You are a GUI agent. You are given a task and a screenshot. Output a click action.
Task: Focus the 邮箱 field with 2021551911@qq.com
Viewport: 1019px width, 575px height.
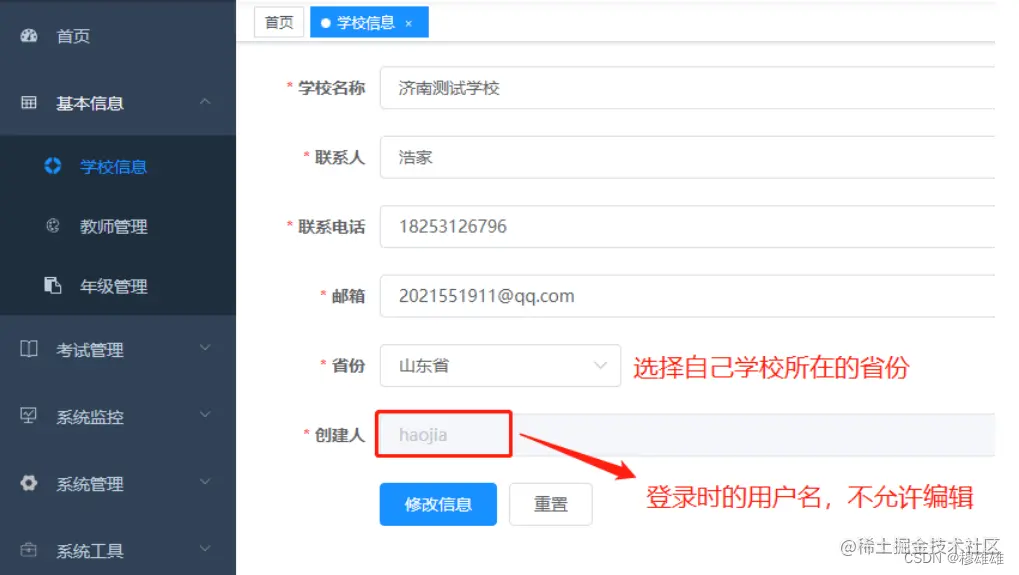tap(688, 296)
